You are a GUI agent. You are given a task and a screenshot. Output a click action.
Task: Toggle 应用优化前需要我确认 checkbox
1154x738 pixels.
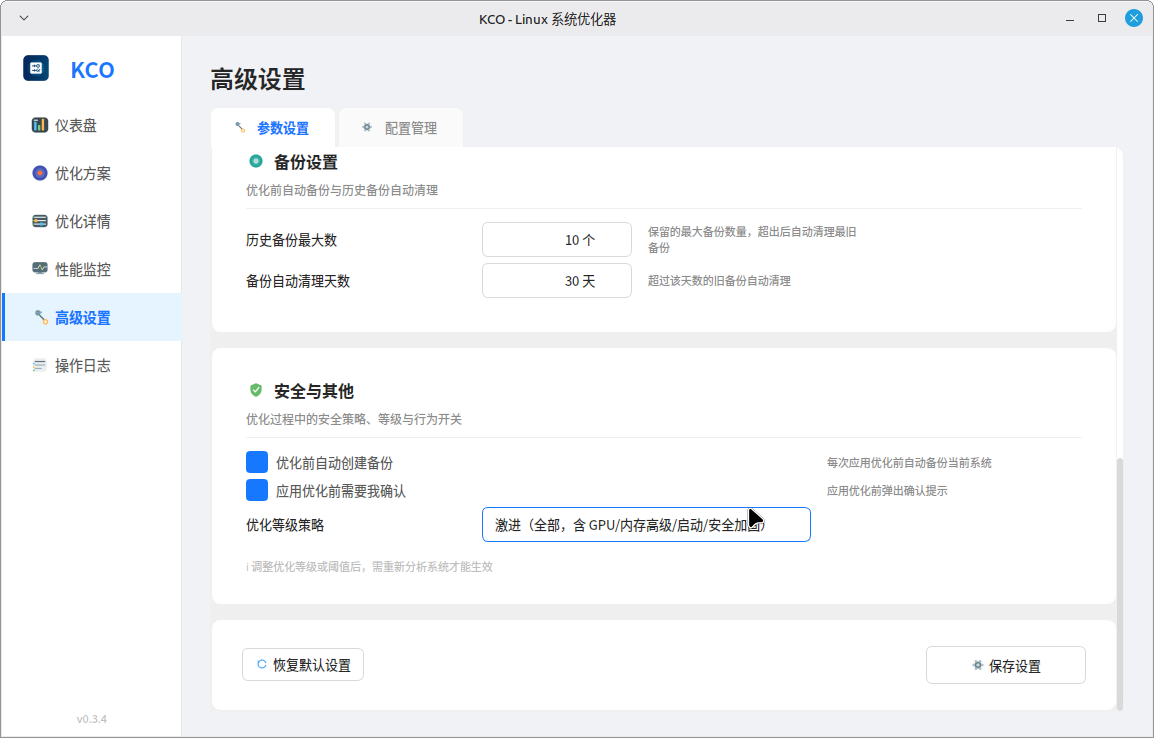pyautogui.click(x=257, y=490)
